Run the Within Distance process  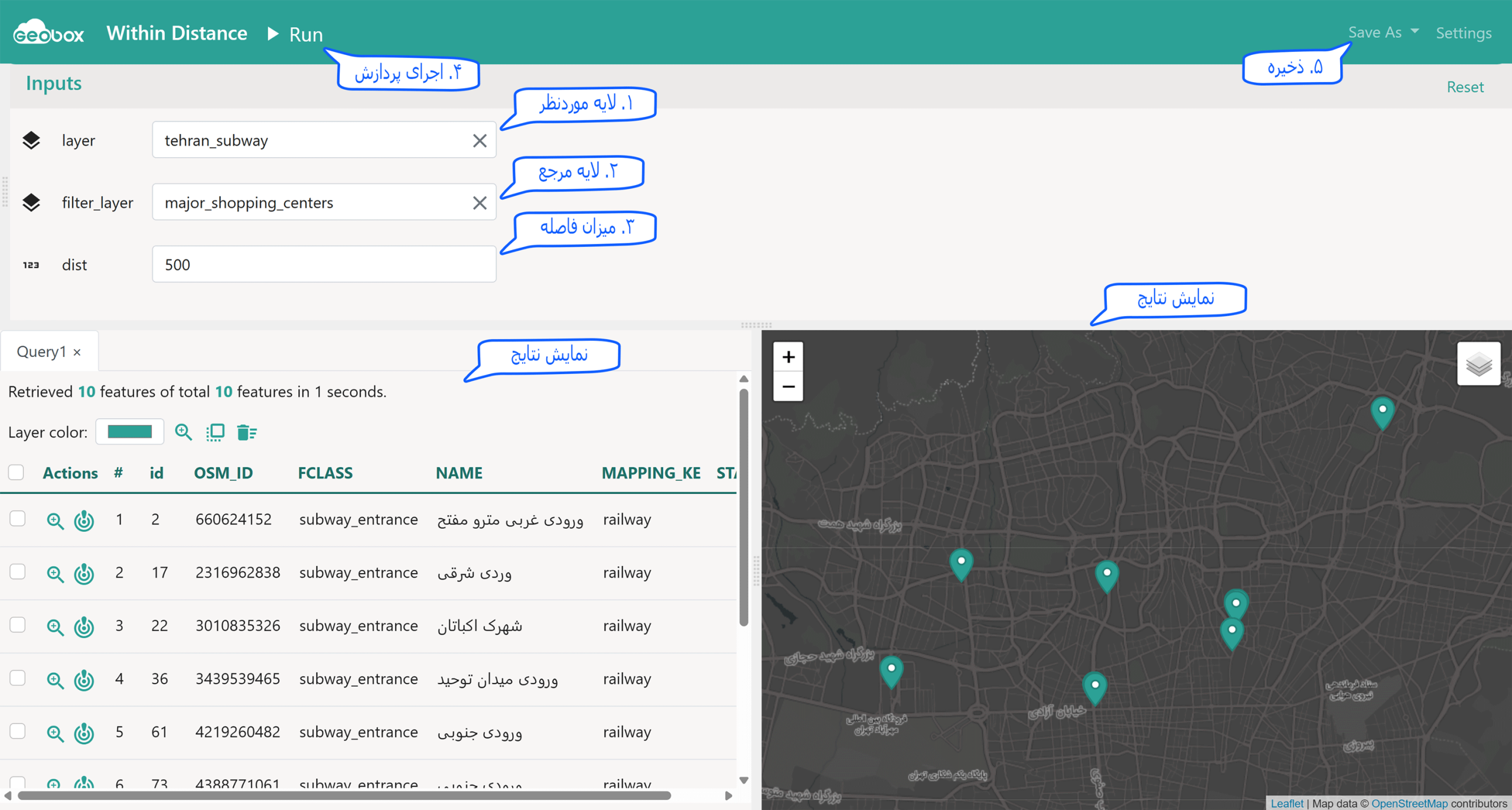[295, 34]
